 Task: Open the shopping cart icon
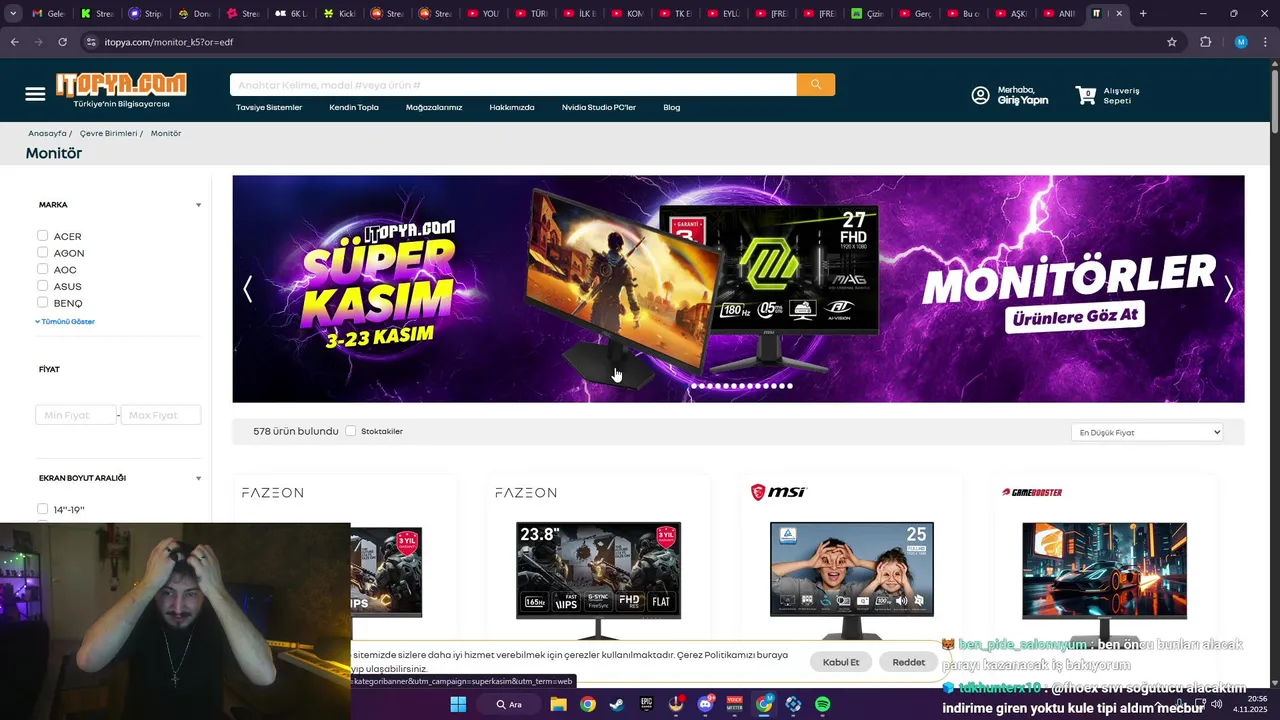[1085, 95]
